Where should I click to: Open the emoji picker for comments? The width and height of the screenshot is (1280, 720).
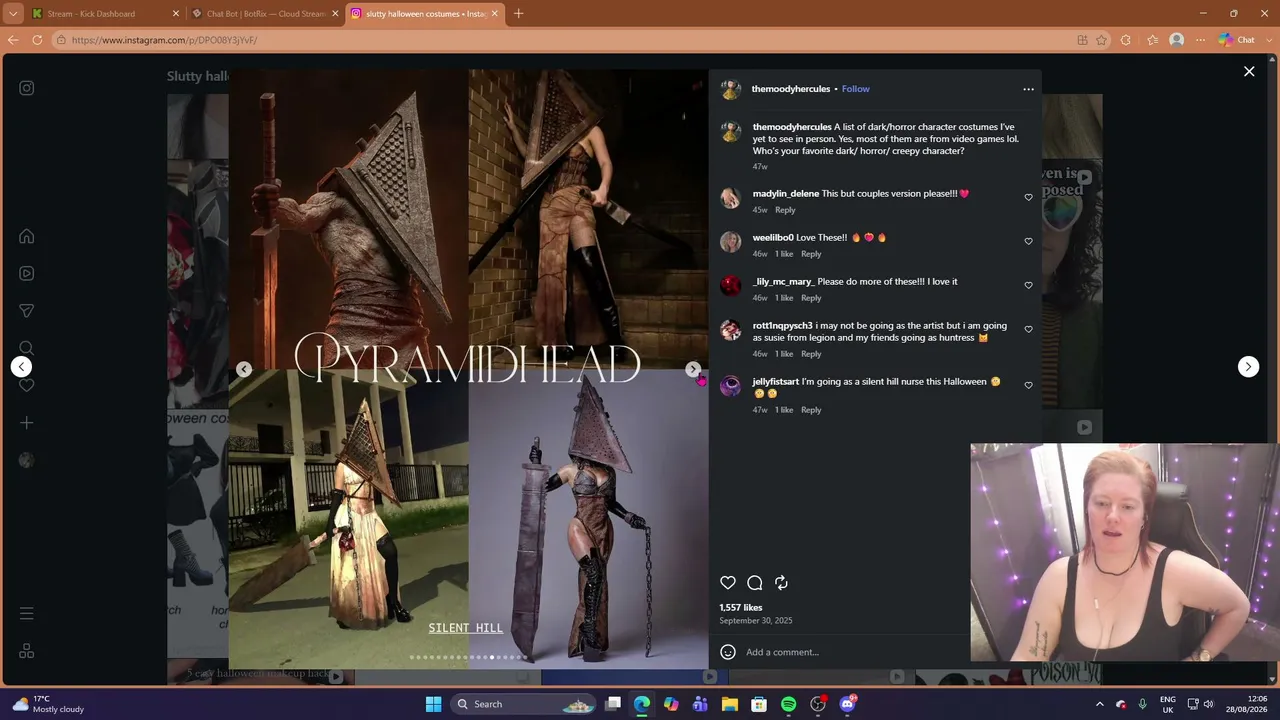coord(728,652)
